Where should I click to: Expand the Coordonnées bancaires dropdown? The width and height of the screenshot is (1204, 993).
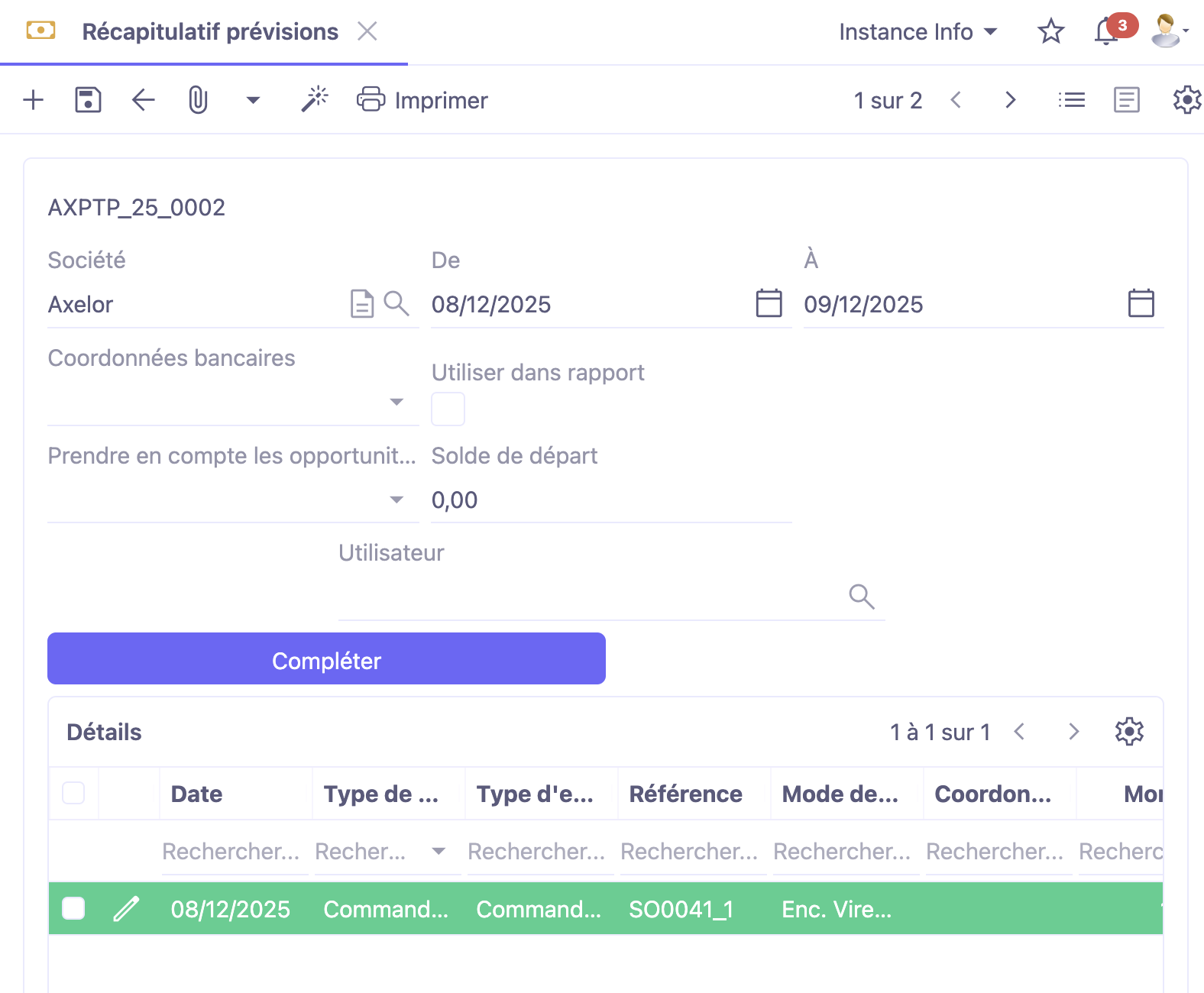tap(396, 402)
